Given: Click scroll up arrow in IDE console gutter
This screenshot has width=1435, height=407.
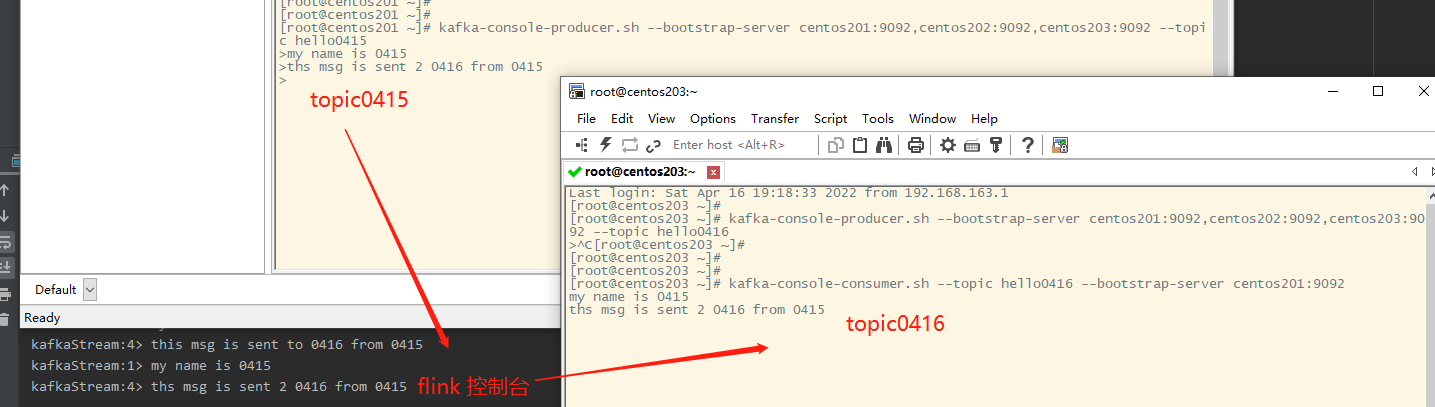Looking at the screenshot, I should click(x=5, y=189).
